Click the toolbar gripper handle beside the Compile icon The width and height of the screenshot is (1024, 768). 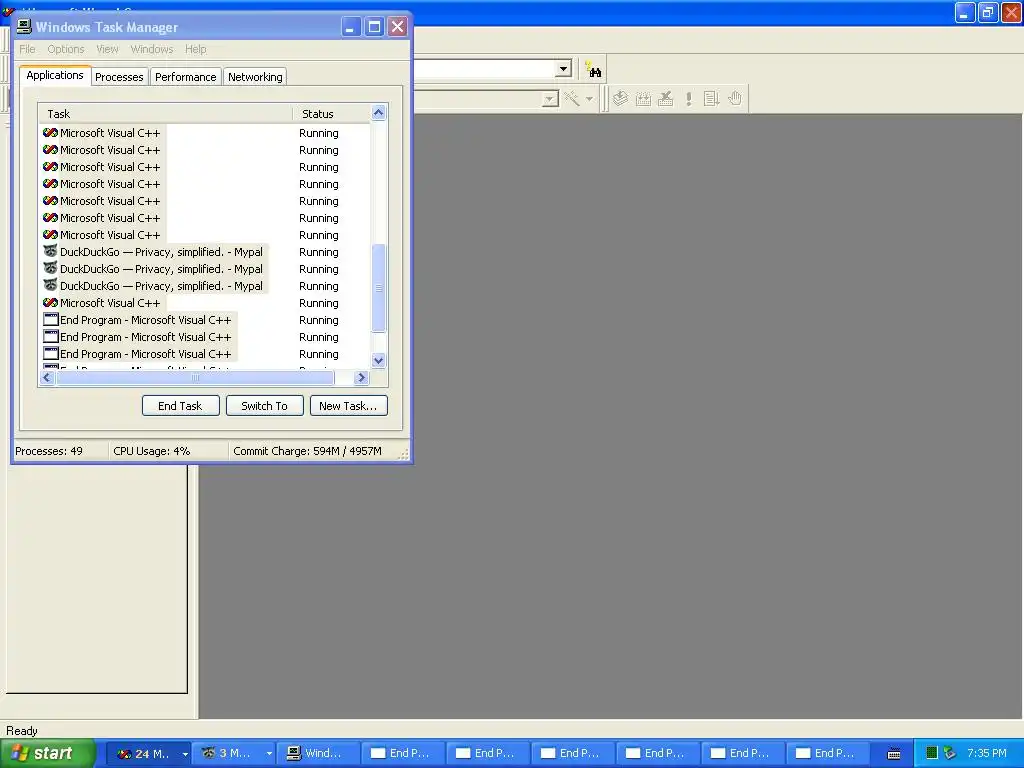pyautogui.click(x=605, y=99)
